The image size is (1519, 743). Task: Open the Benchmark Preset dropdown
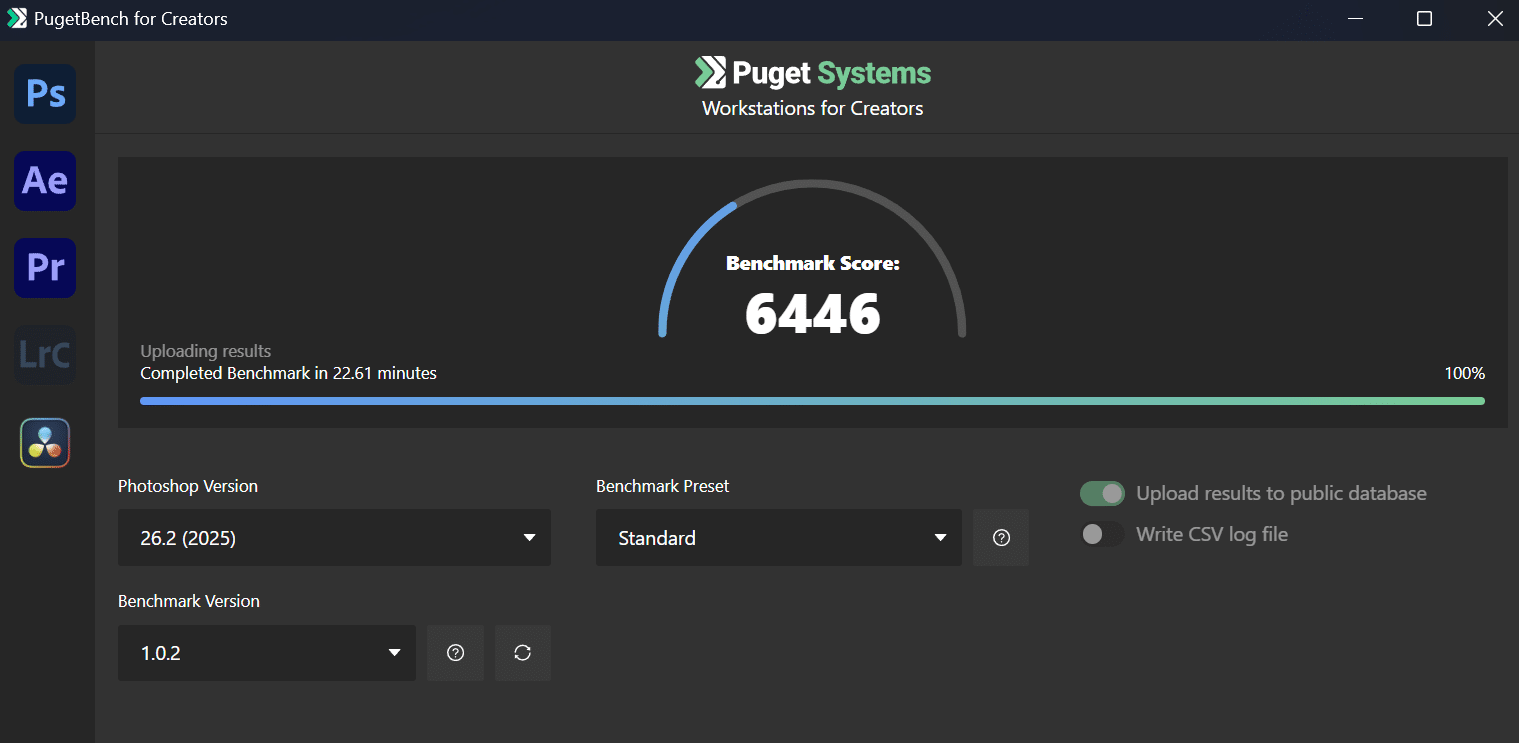tap(779, 538)
